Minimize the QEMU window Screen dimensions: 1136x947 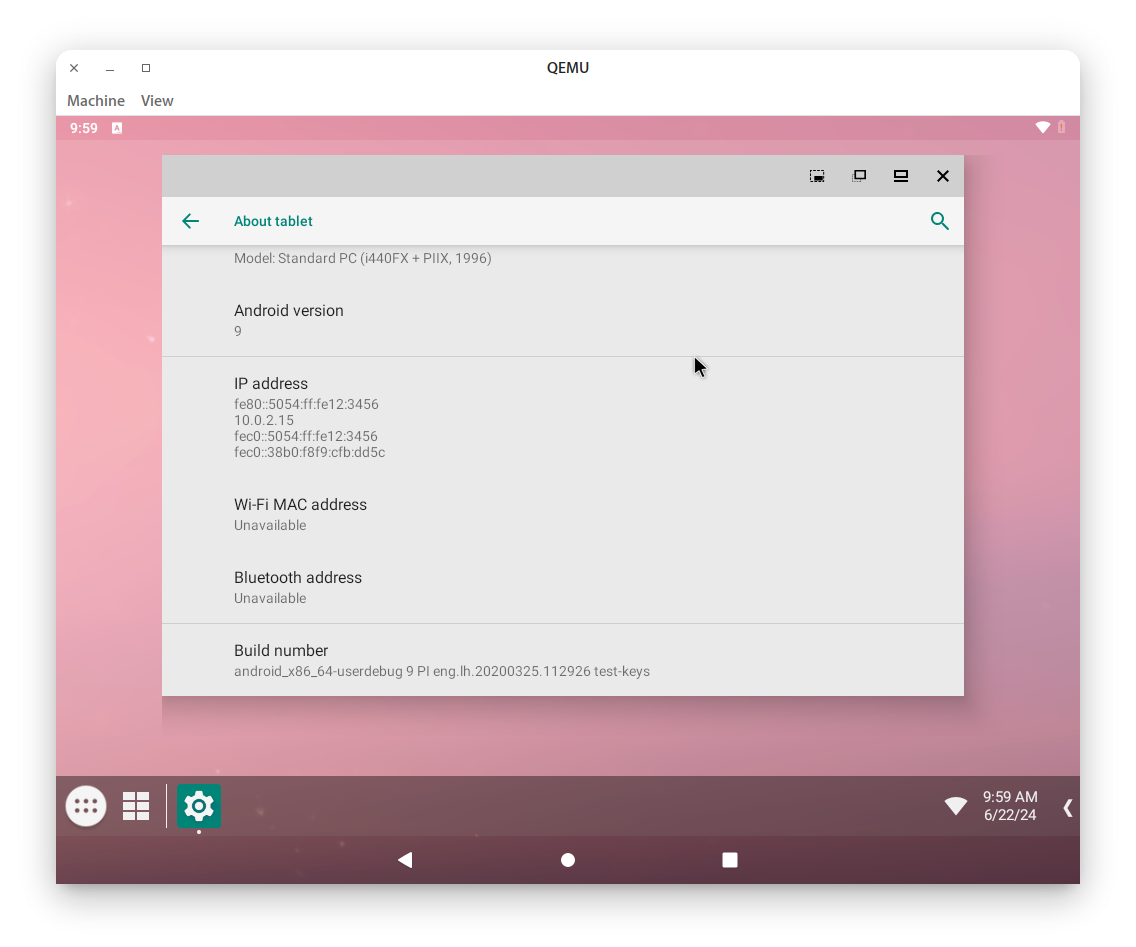[x=110, y=68]
